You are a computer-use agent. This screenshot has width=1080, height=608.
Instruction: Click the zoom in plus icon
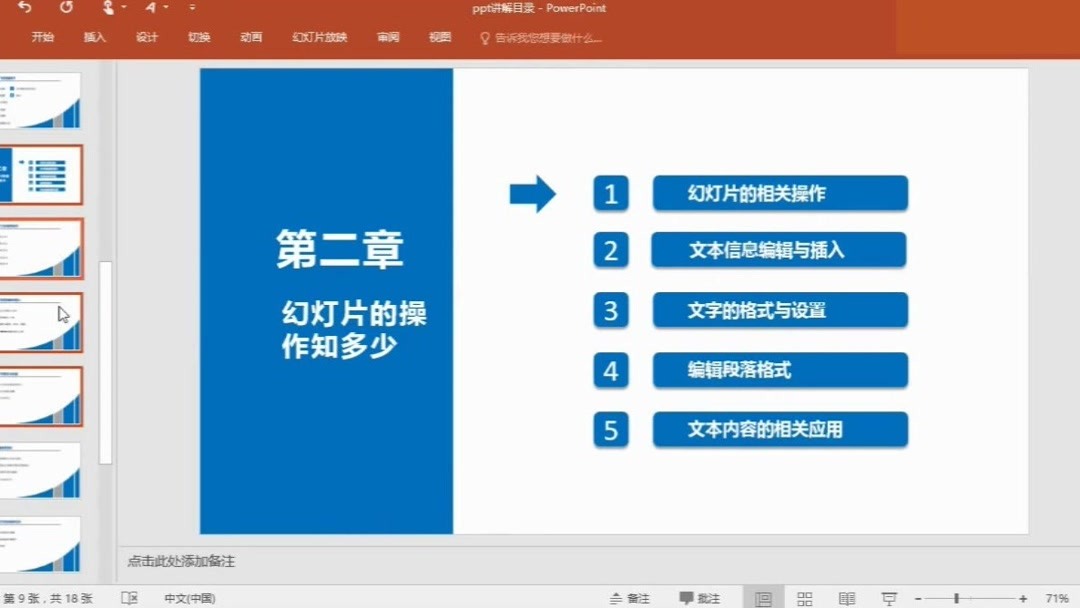click(x=1024, y=599)
